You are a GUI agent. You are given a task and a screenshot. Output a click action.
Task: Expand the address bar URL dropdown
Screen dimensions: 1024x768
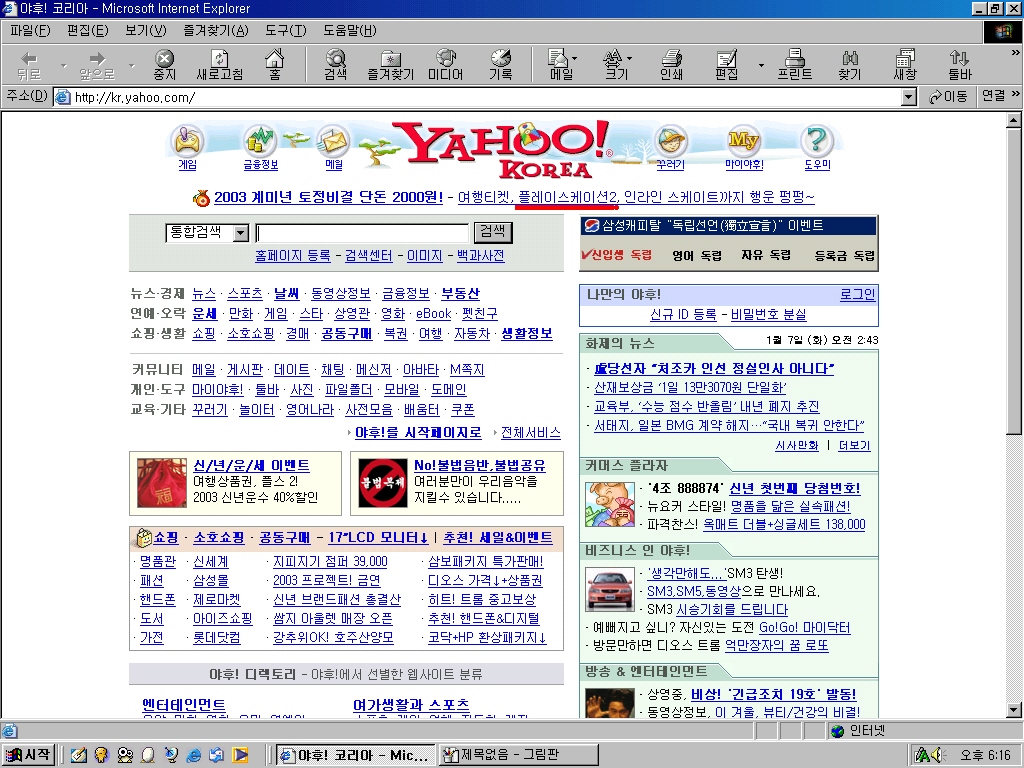click(x=908, y=97)
